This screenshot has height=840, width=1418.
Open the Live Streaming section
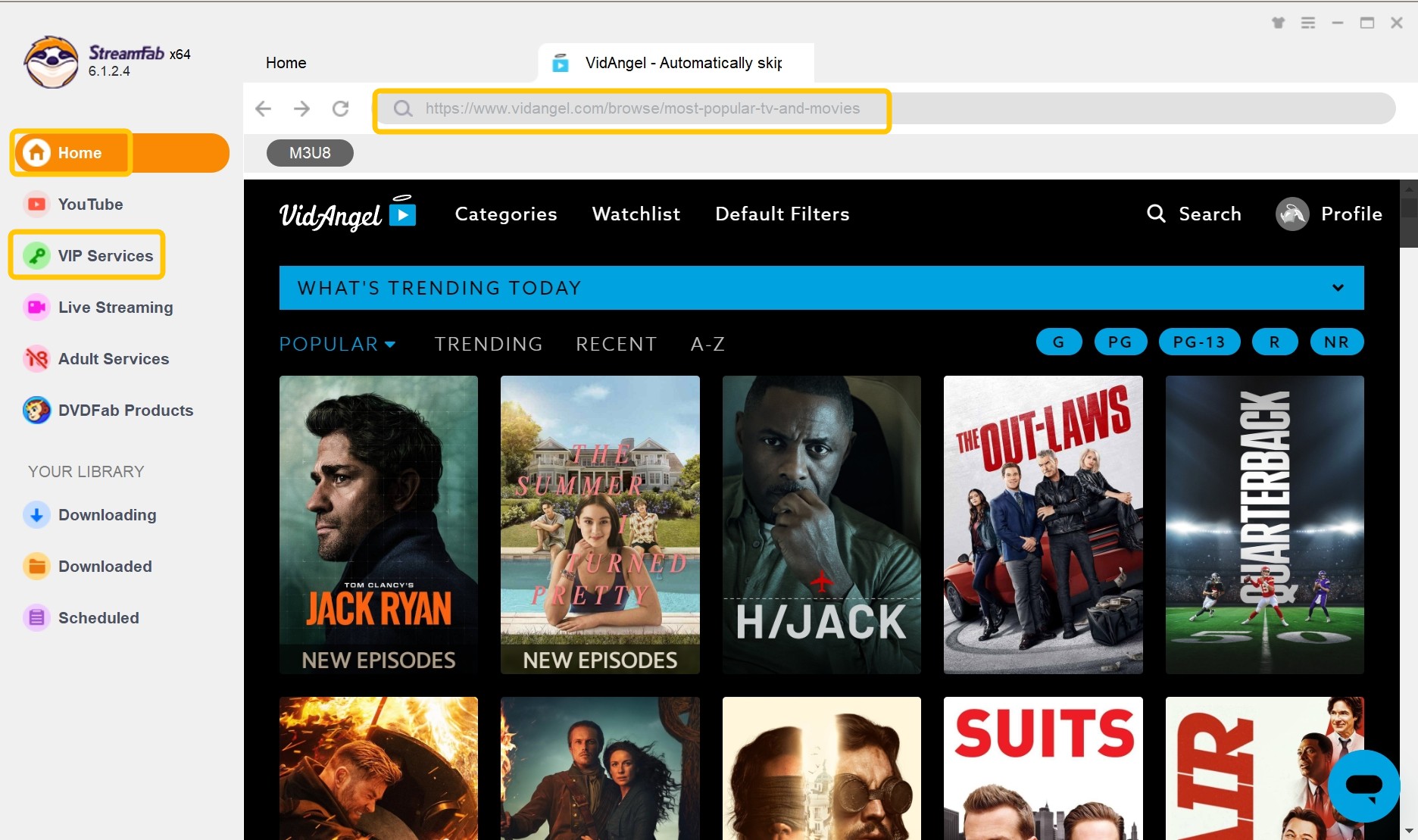pyautogui.click(x=114, y=307)
